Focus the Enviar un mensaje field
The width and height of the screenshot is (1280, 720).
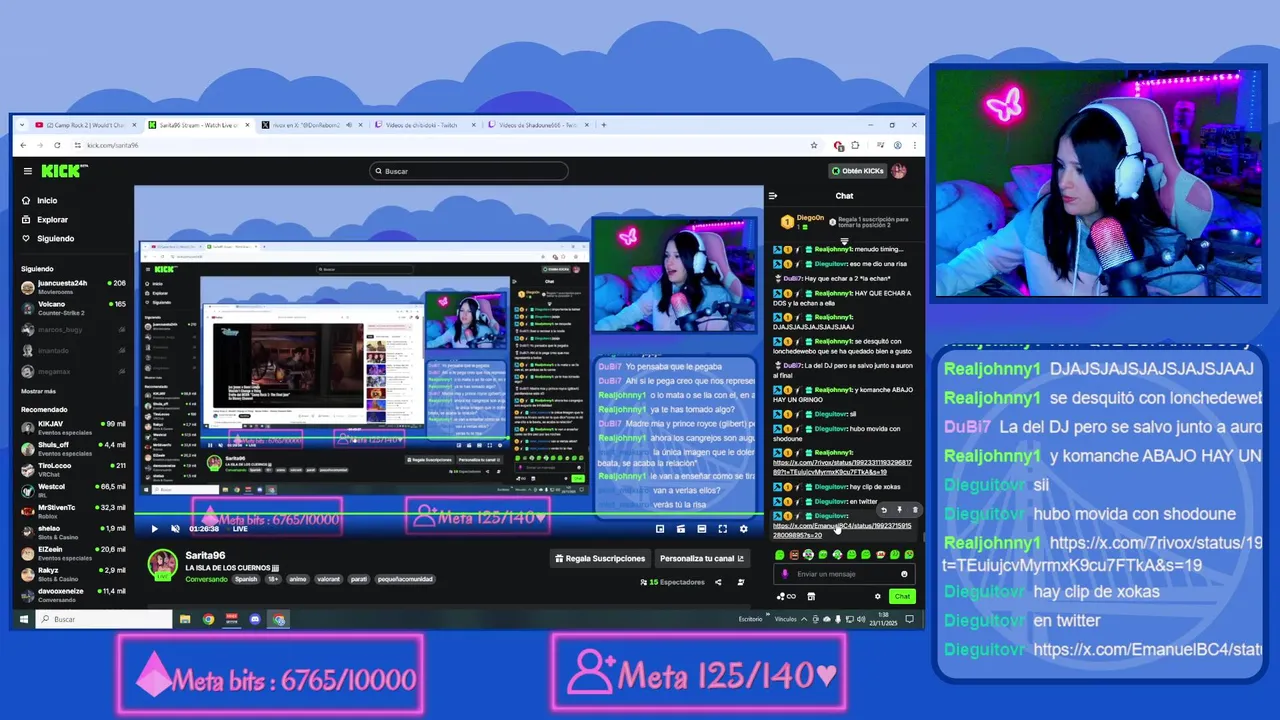[x=843, y=574]
